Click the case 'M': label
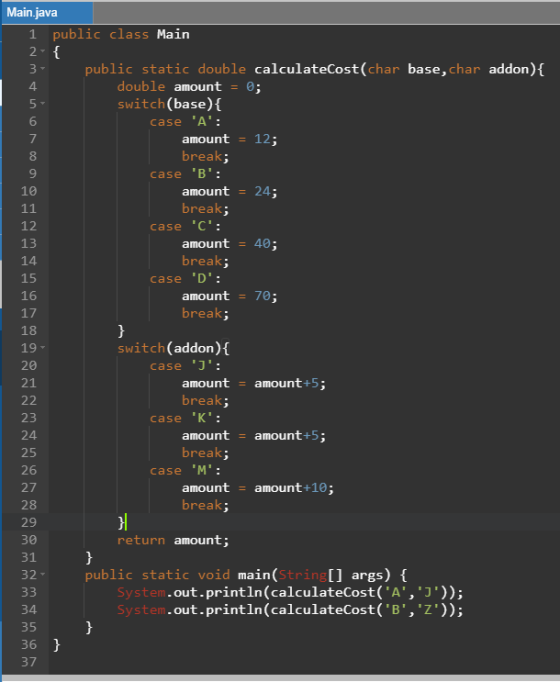560x682 pixels. pyautogui.click(x=185, y=470)
